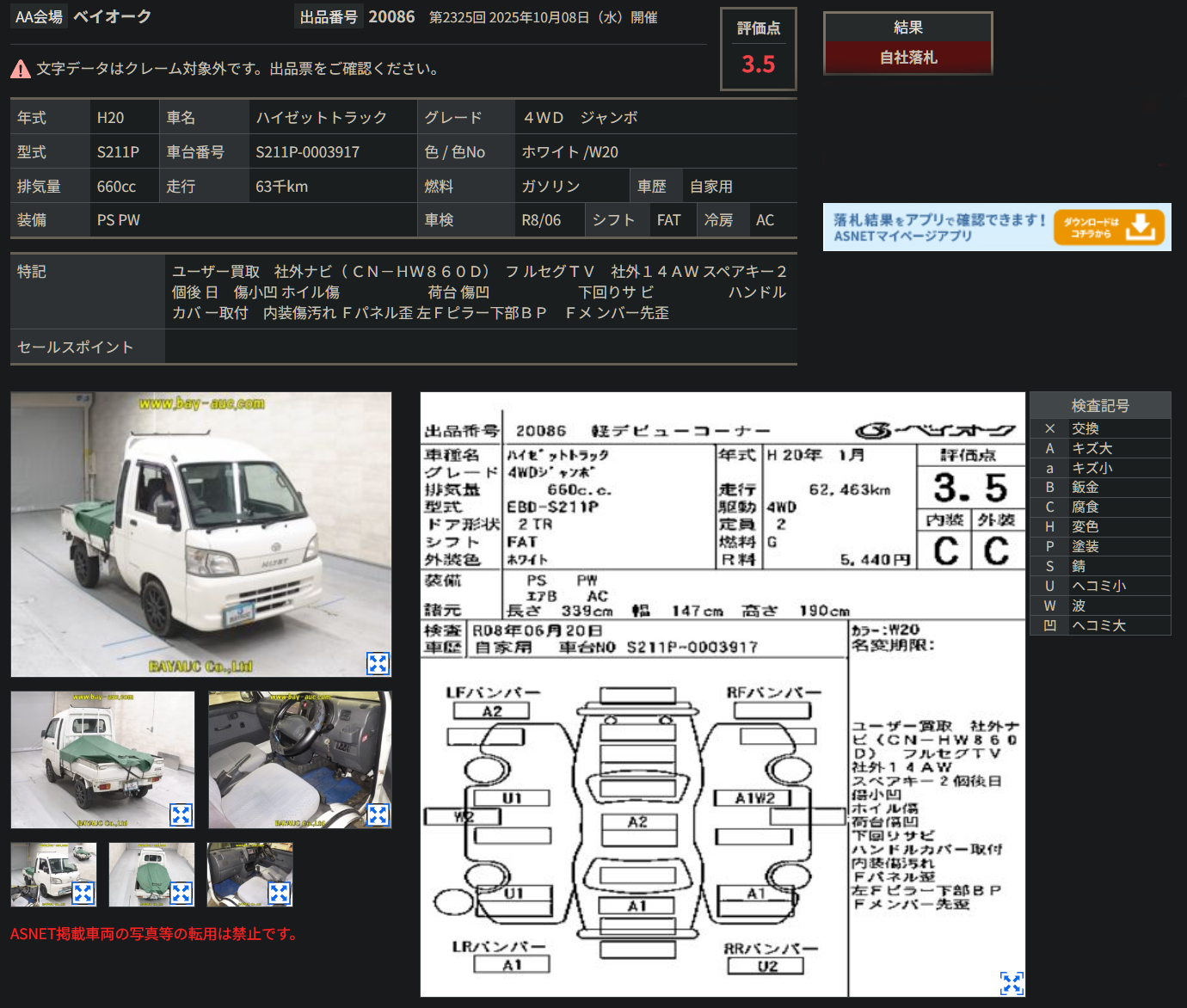
Task: Open the small front-left truck photo
Action: 53,875
